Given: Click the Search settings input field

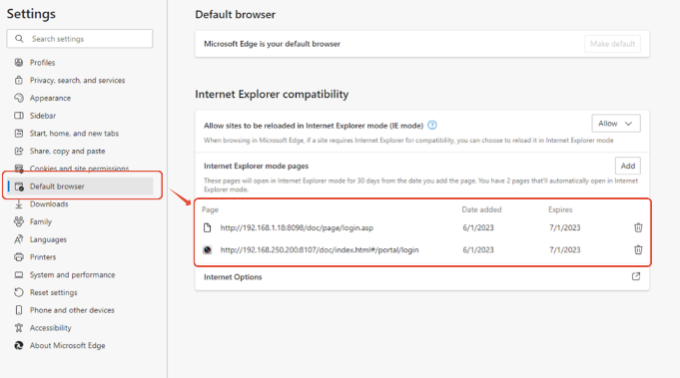Looking at the screenshot, I should pos(80,39).
